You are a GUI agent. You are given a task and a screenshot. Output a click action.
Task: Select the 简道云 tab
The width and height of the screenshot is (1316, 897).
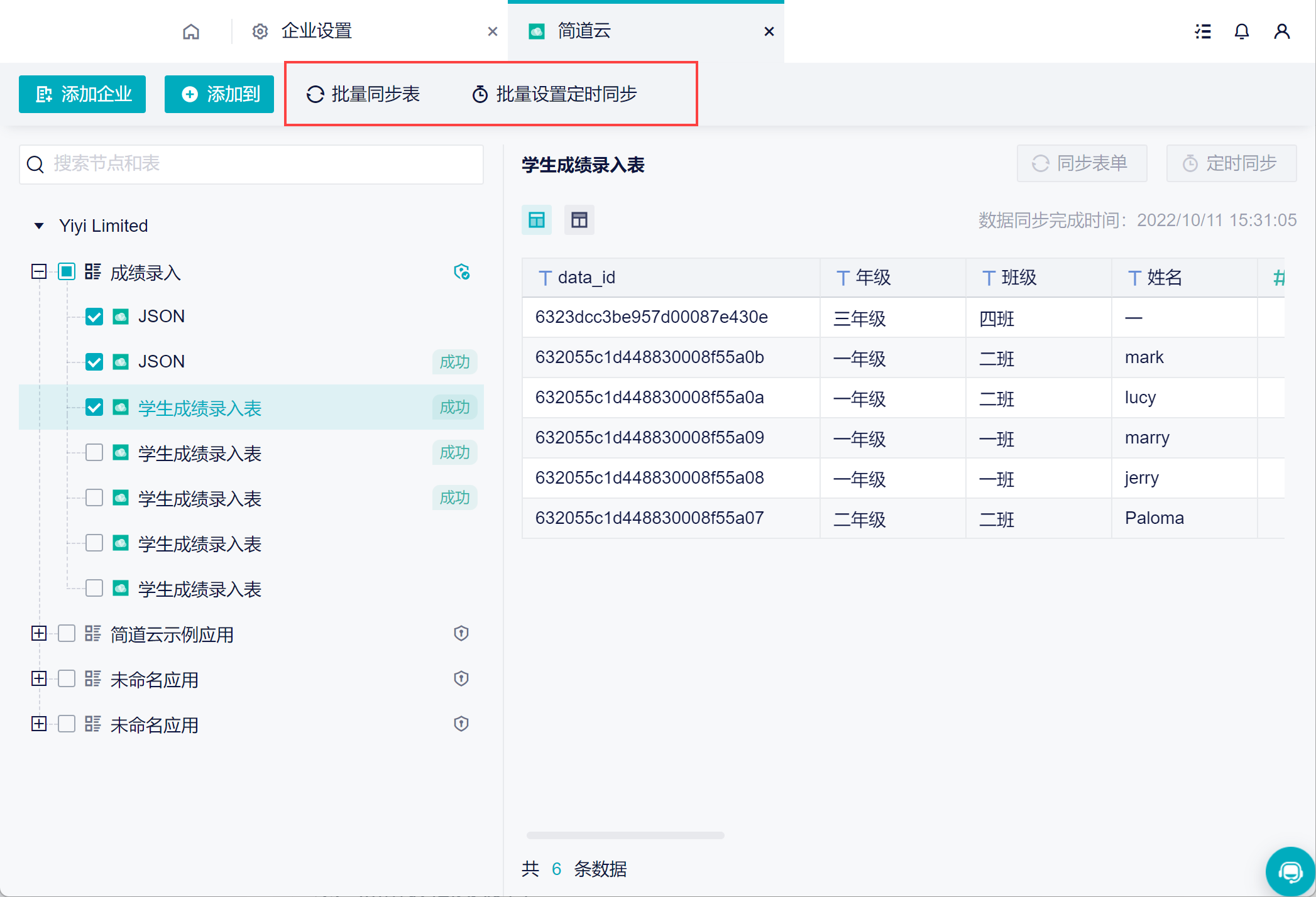pyautogui.click(x=584, y=31)
